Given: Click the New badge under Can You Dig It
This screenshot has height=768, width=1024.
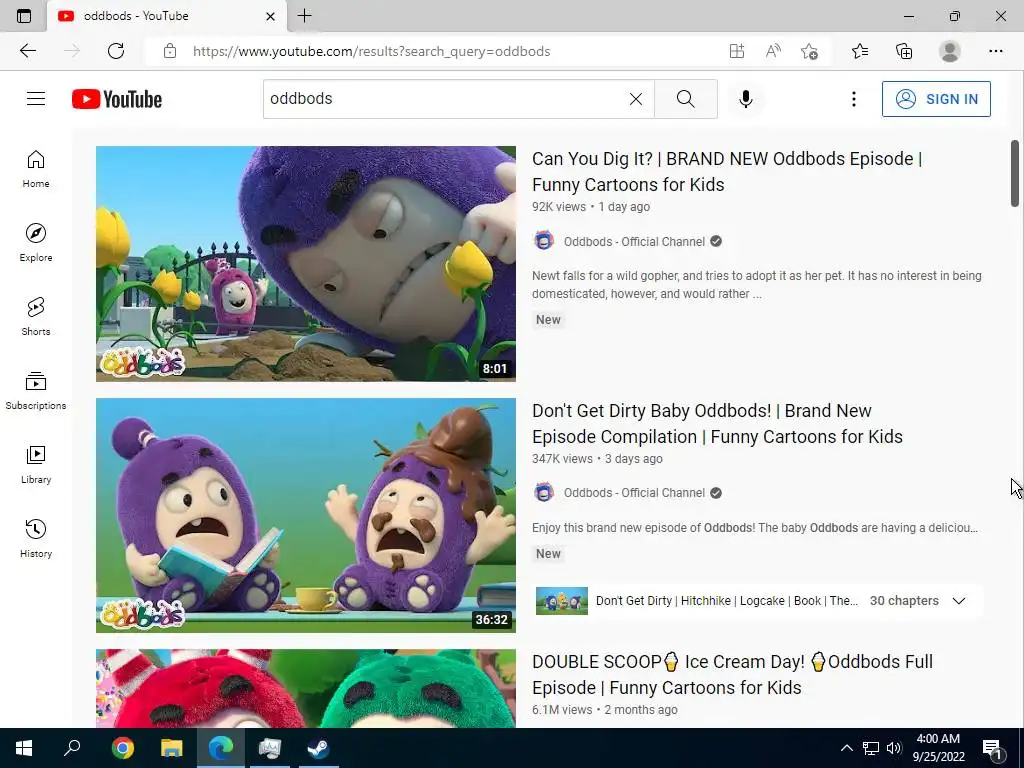Looking at the screenshot, I should point(548,319).
